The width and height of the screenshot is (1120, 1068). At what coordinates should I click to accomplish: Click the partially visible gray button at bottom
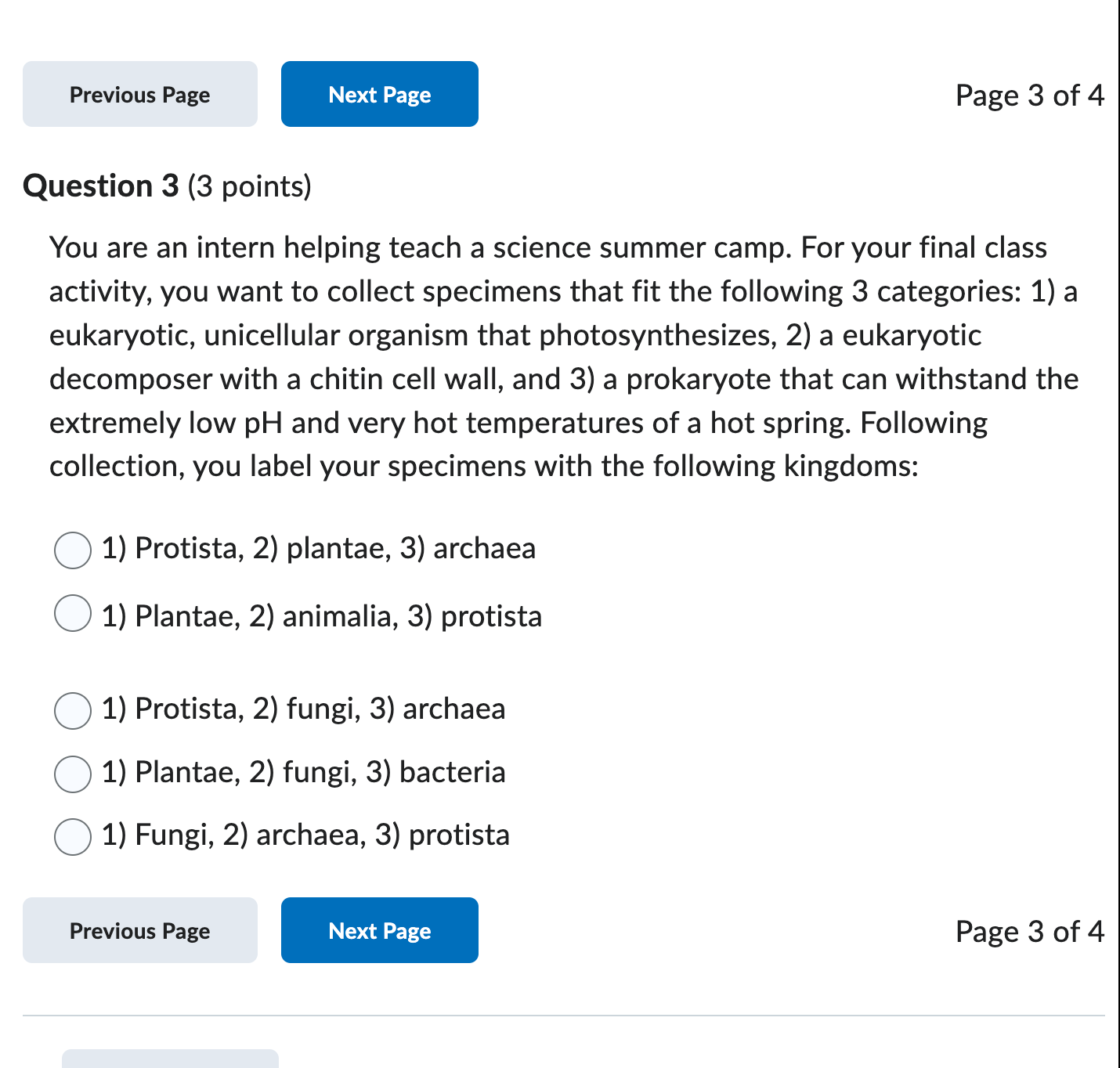(170, 1059)
